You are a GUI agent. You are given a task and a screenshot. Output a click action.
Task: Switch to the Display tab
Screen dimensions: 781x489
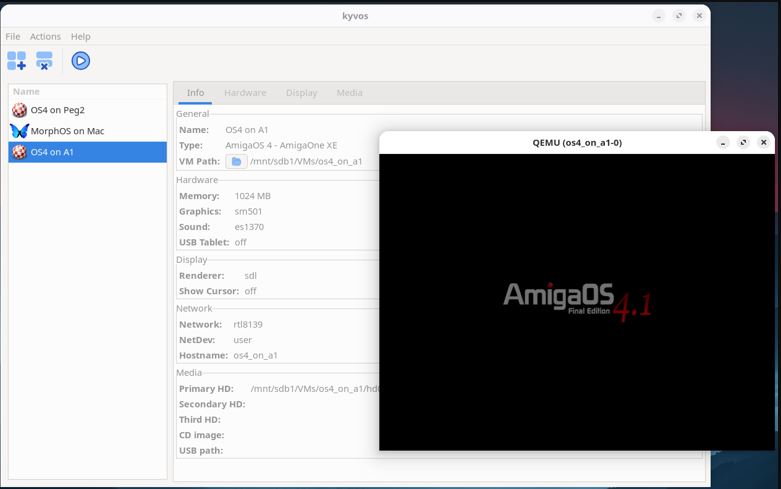301,93
